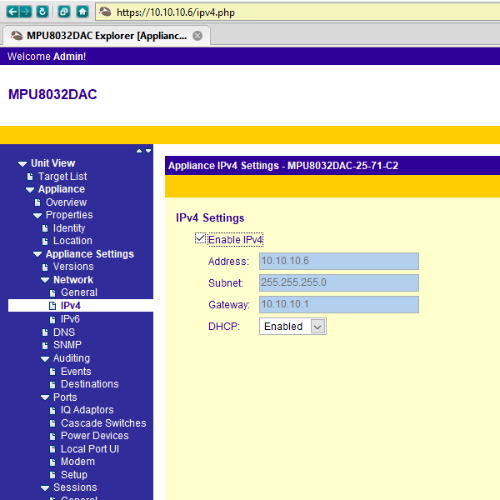
Task: Collapse the Auditing tree section
Action: click(x=45, y=359)
